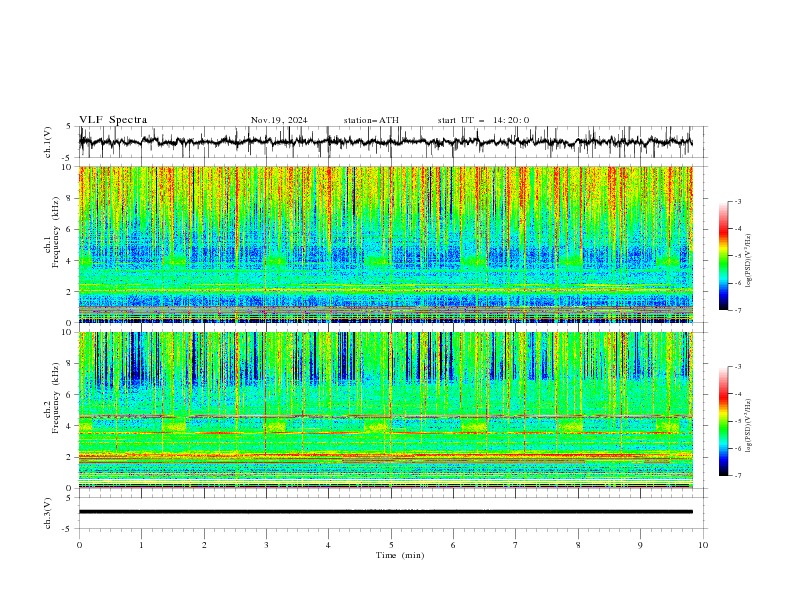Click the '6' kHz tick of ch.1 spectrogram
The height and width of the screenshot is (612, 792).
click(70, 229)
